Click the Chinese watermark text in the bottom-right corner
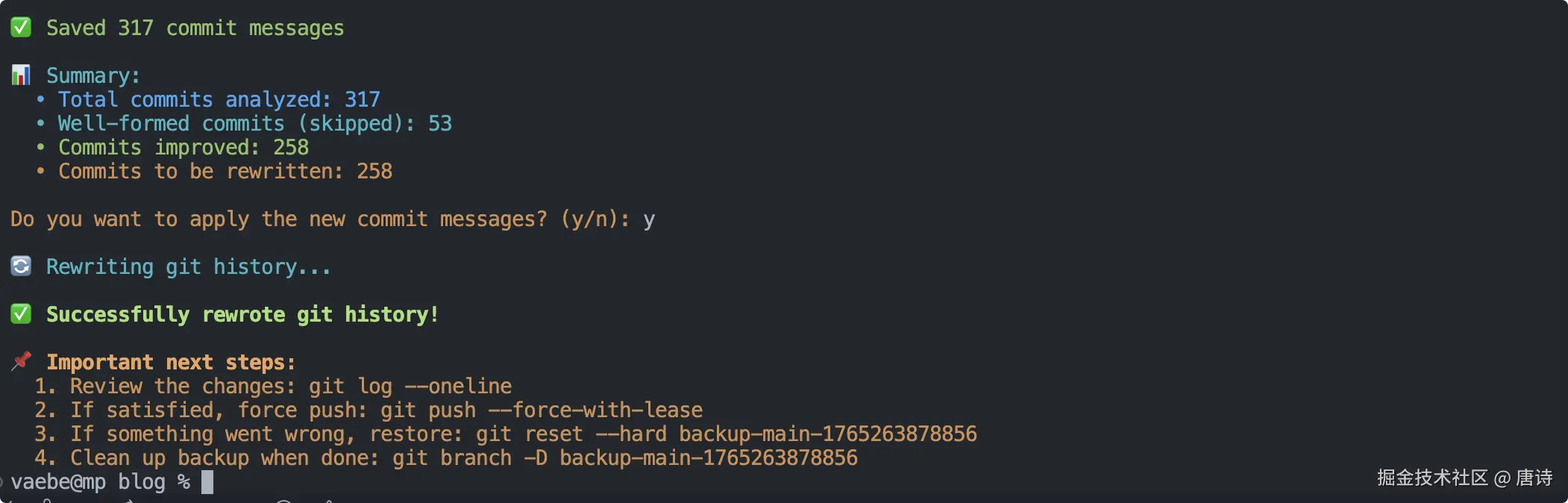The width and height of the screenshot is (1568, 503). pos(1464,478)
